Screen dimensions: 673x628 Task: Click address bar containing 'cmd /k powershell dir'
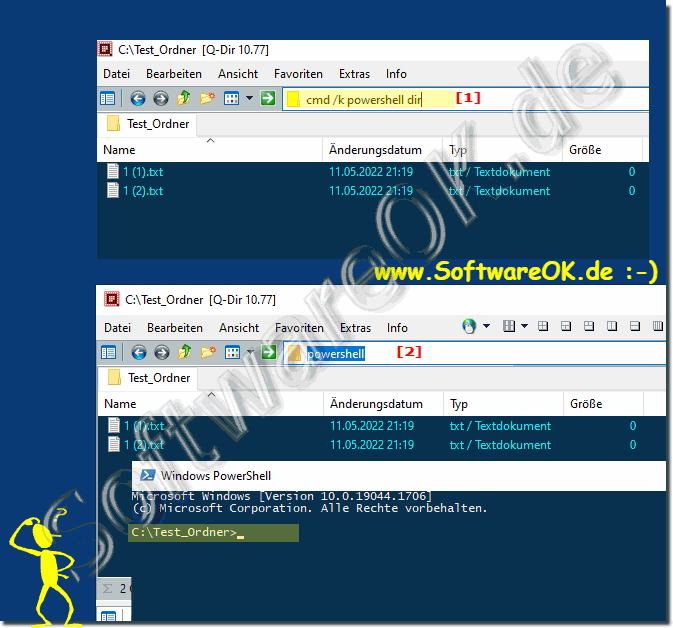point(466,100)
